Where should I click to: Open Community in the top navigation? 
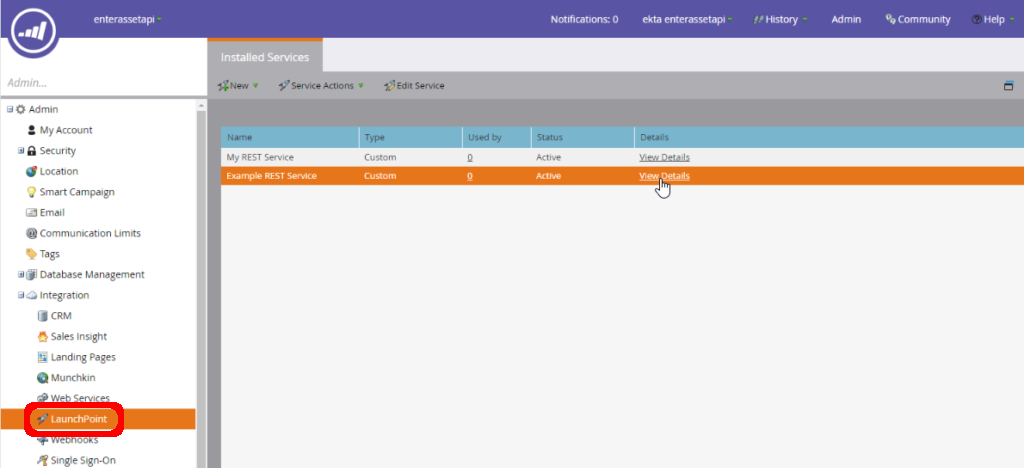click(x=918, y=20)
